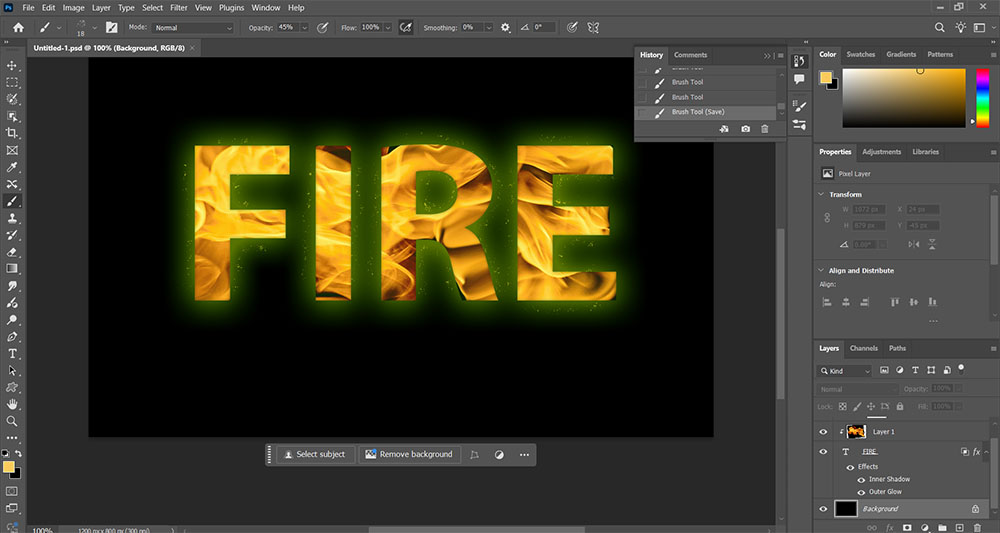Delete current history state with trash icon
Image resolution: width=1000 pixels, height=533 pixels.
[x=765, y=129]
